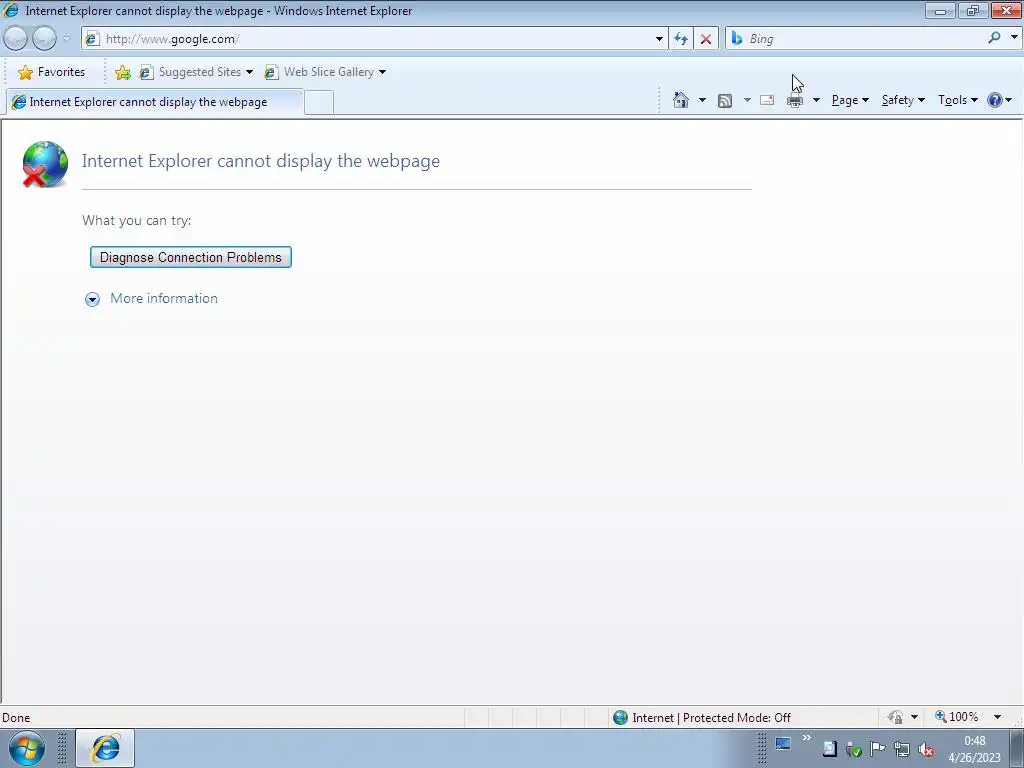Click Safely Remove Hardware tray icon
The width and height of the screenshot is (1024, 768).
click(x=853, y=750)
